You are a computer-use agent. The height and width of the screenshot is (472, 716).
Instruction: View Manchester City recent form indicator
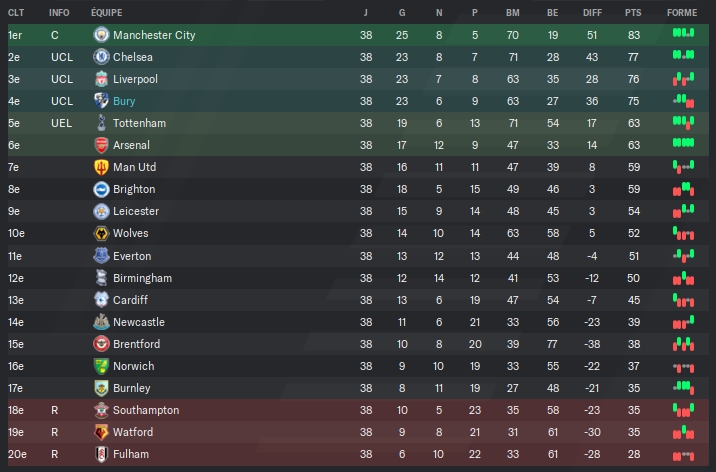coord(683,33)
